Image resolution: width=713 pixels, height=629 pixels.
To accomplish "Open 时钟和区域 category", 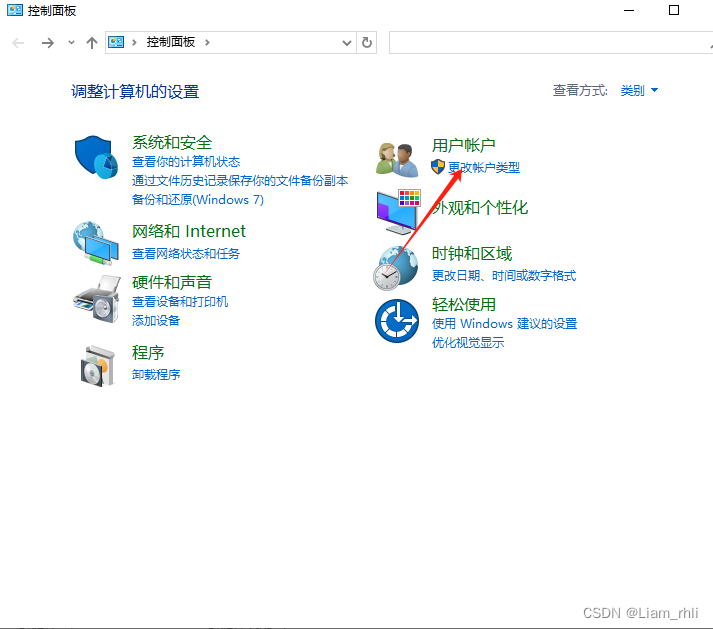I will tap(472, 253).
